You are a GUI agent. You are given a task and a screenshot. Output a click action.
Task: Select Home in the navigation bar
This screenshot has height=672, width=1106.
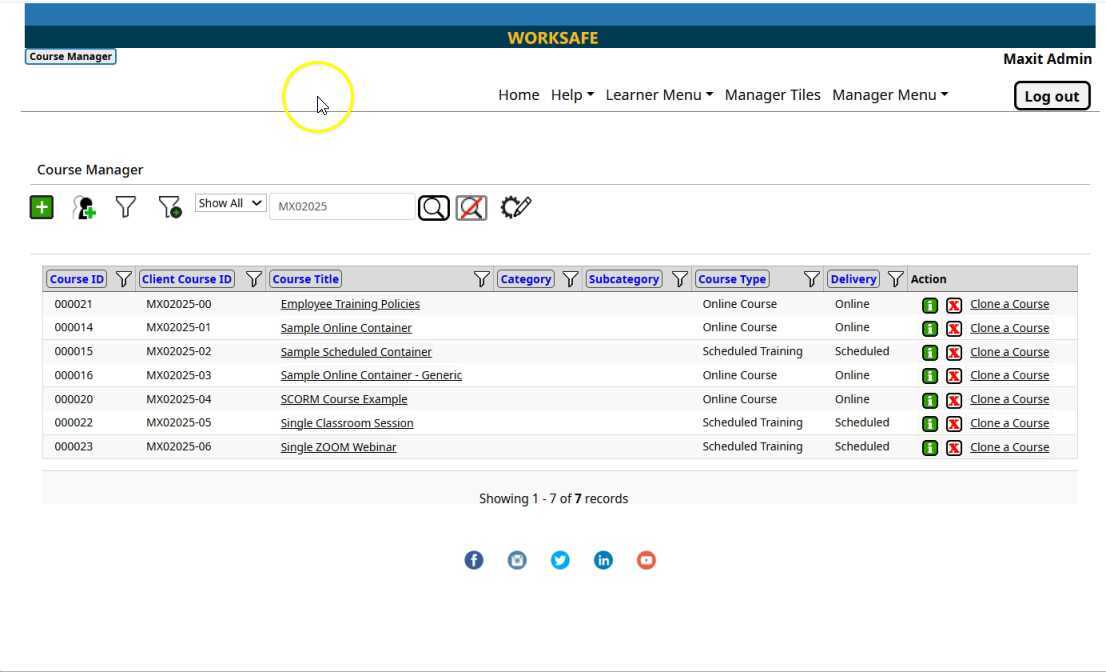pyautogui.click(x=518, y=95)
